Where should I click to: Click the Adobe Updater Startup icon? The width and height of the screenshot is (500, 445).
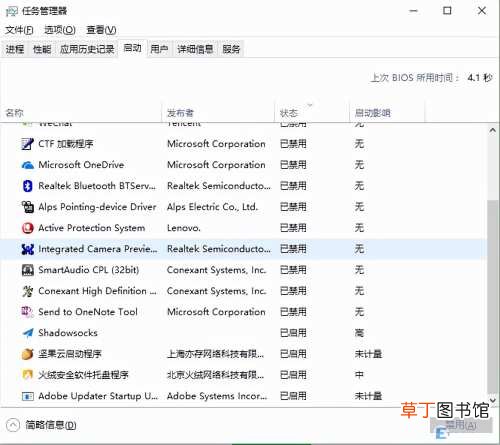pos(27,396)
